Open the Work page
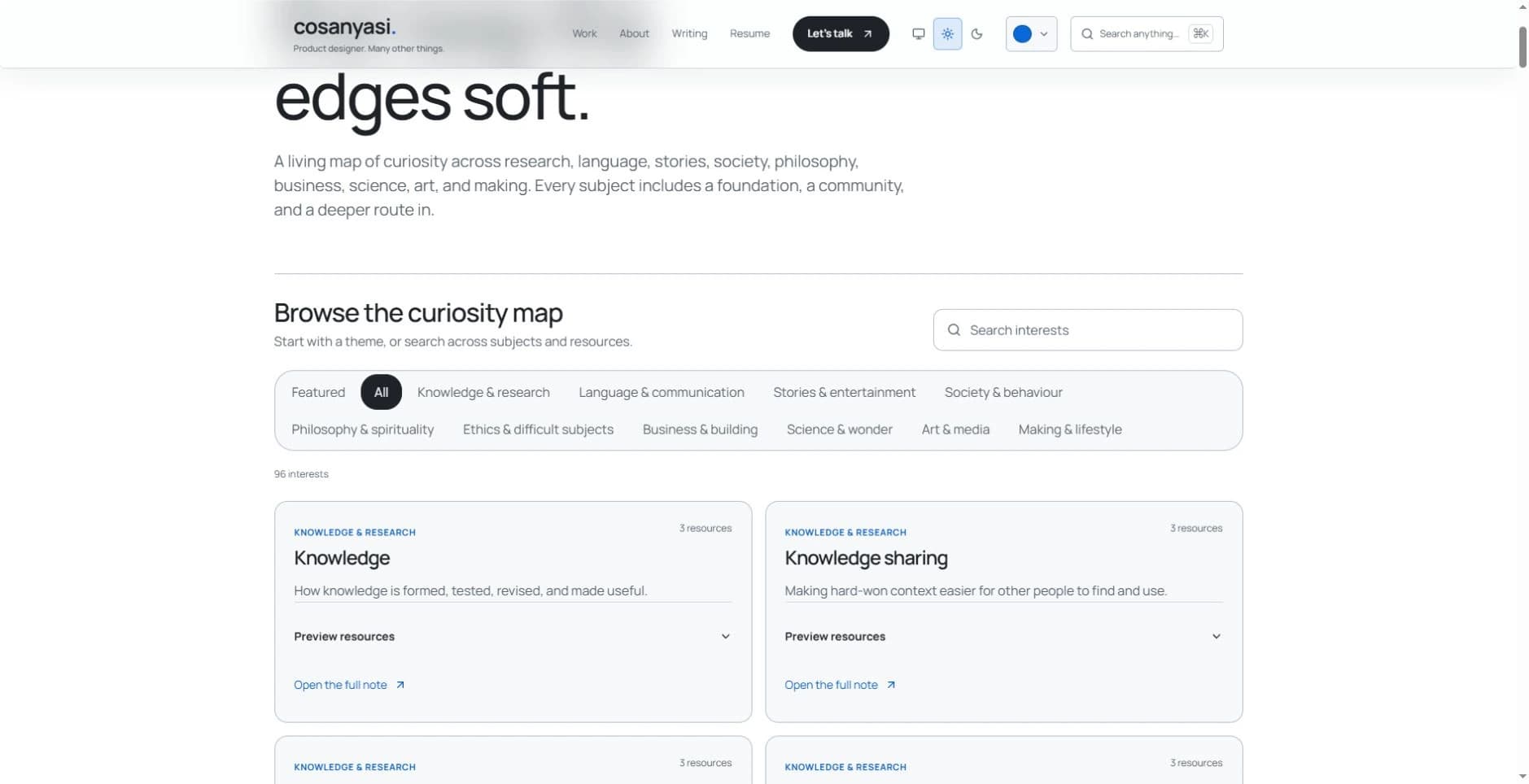This screenshot has width=1529, height=784. [584, 33]
